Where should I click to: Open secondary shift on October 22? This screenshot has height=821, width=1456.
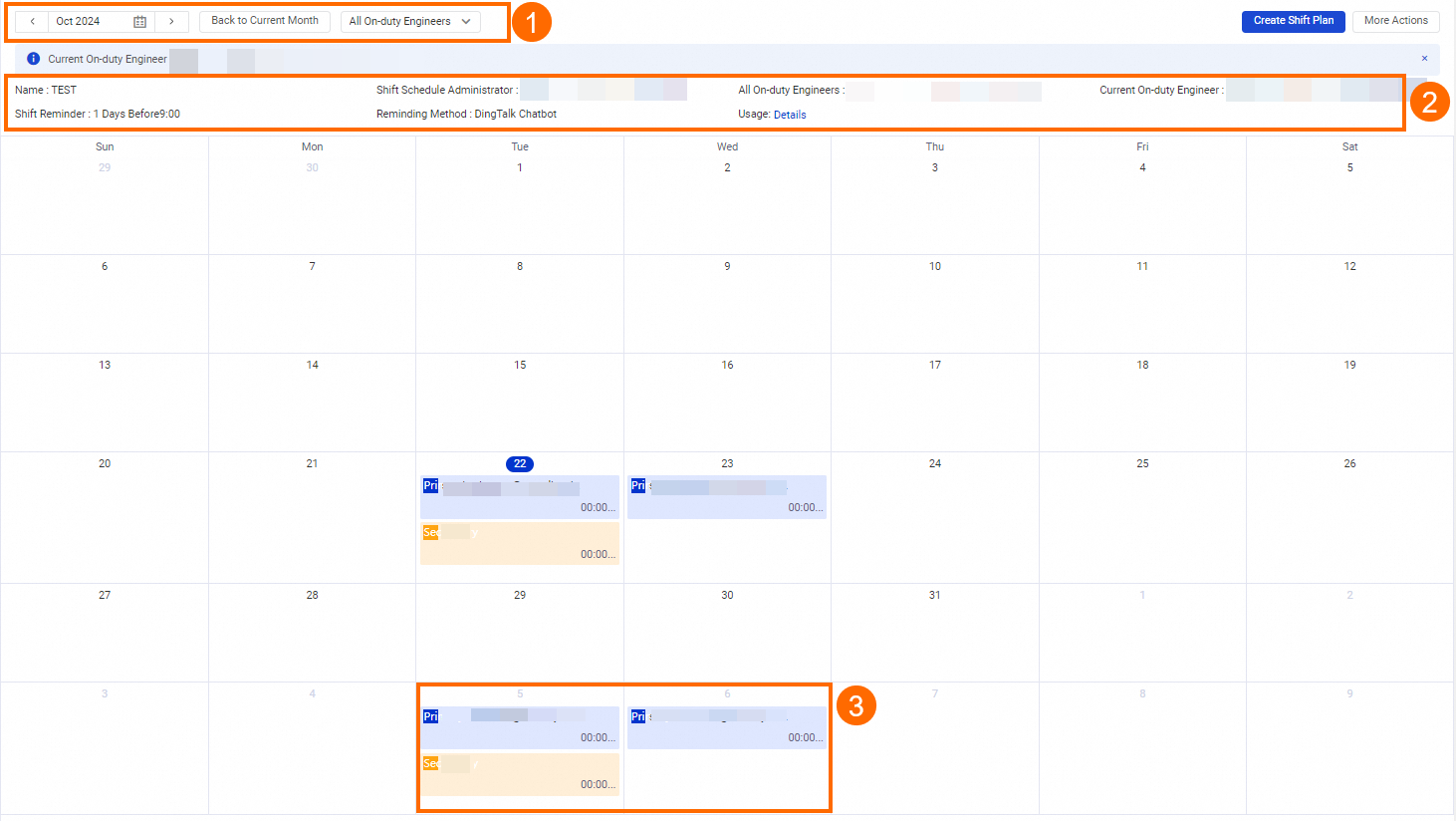520,543
